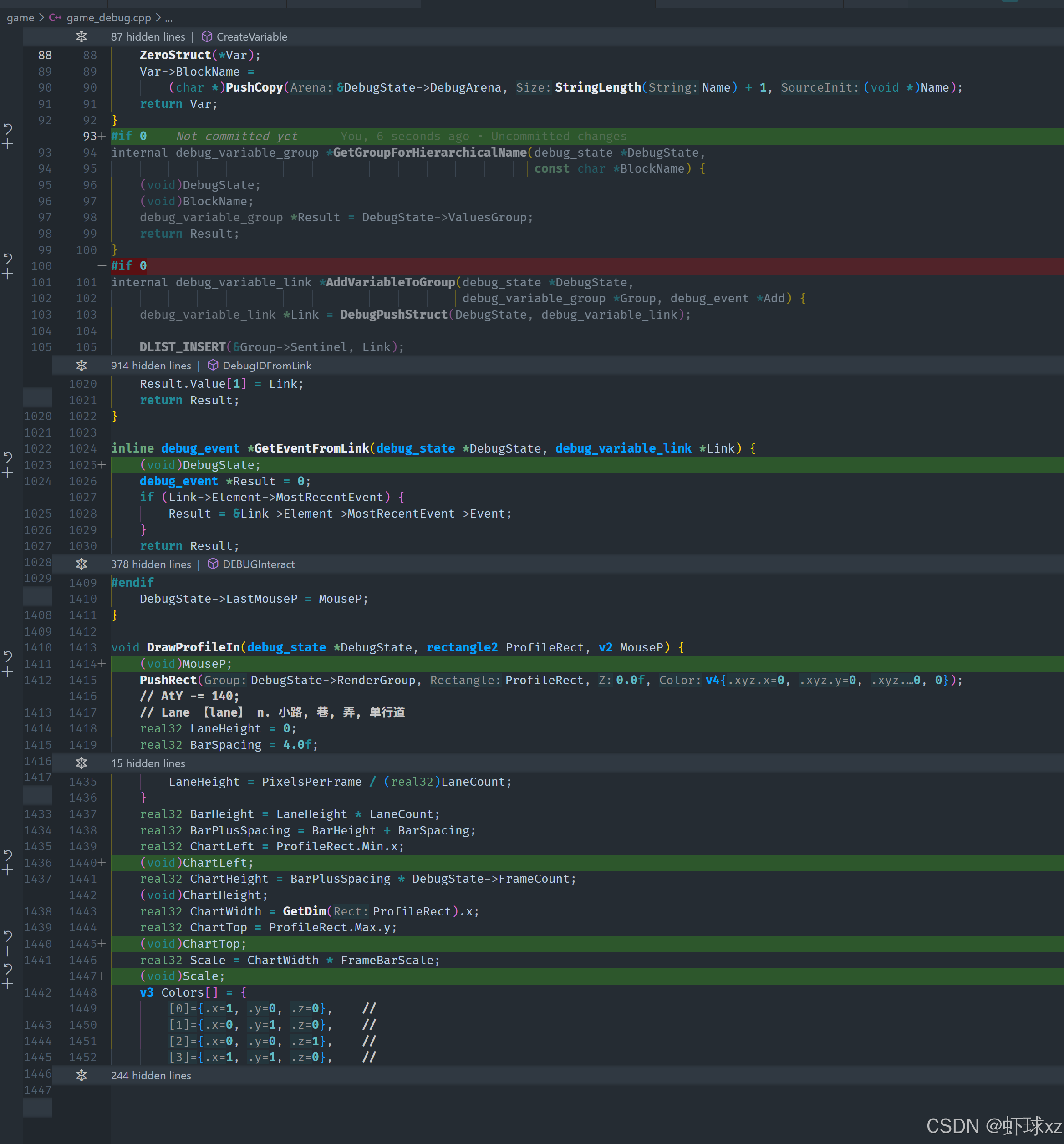Stage the '(void)DebugState;' added line change
The image size is (1064, 1144).
[x=8, y=473]
